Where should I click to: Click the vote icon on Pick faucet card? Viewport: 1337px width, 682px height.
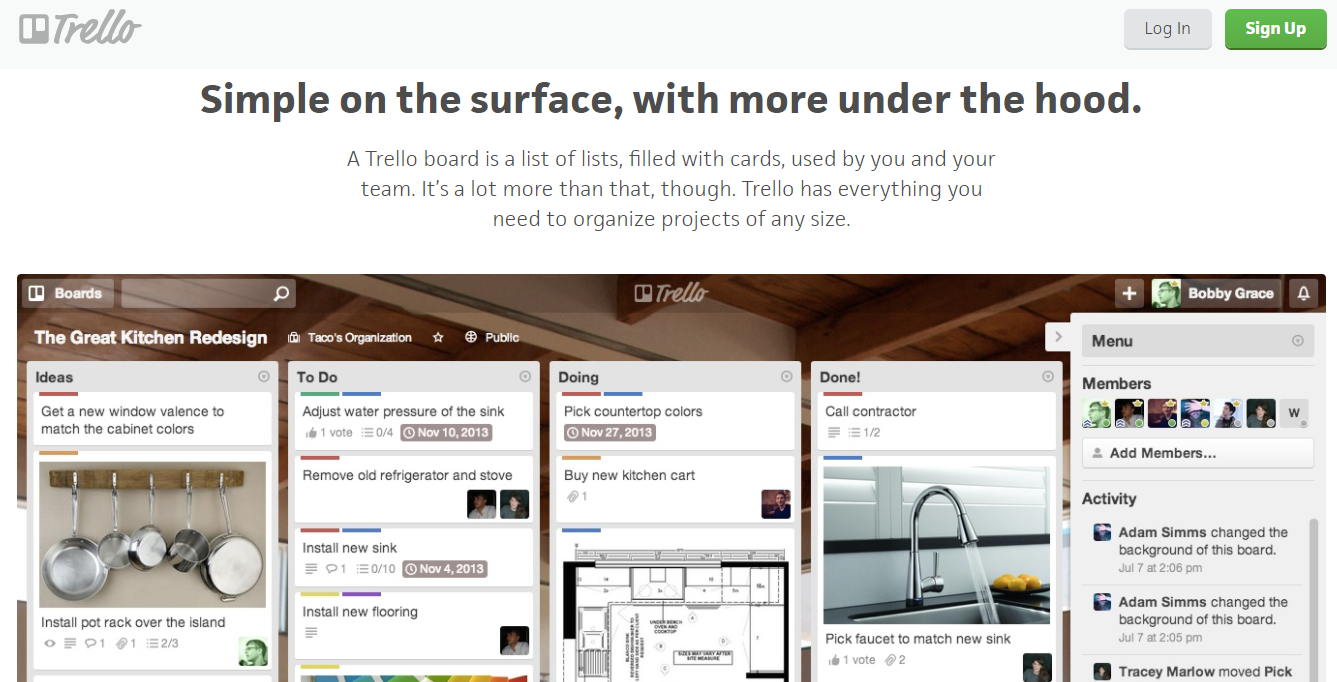point(833,660)
